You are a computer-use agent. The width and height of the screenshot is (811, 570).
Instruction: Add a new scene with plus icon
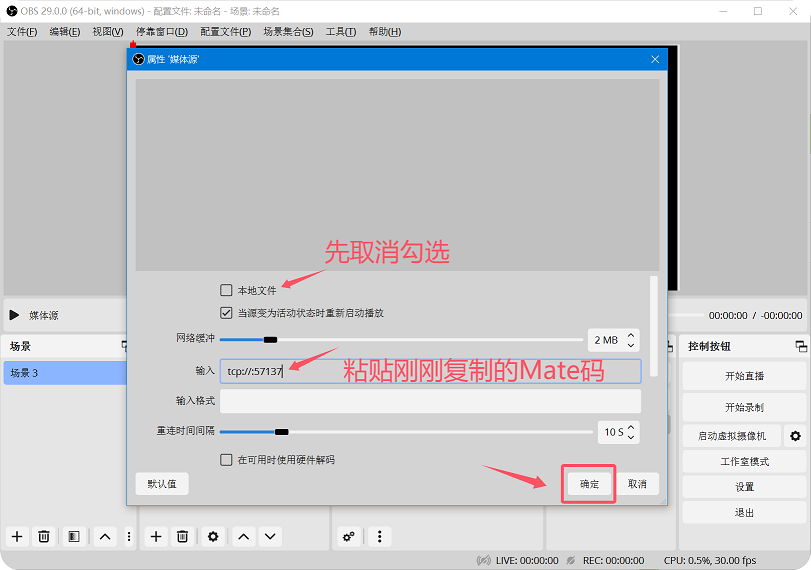tap(17, 536)
